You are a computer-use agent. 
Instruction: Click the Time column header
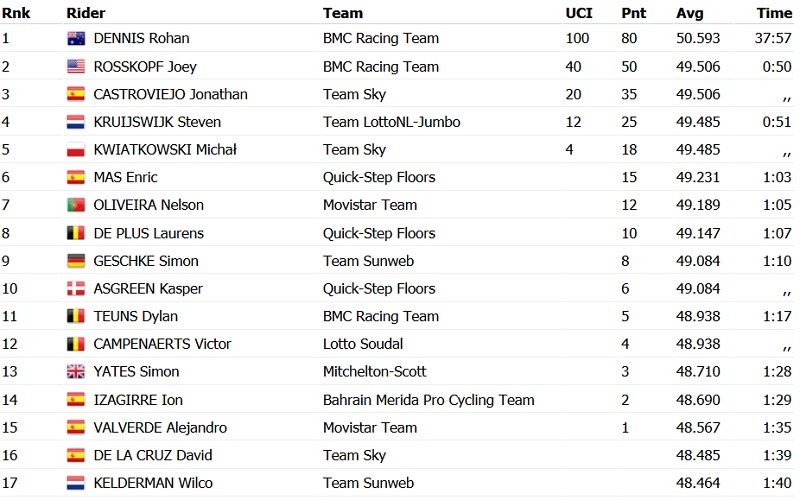774,13
